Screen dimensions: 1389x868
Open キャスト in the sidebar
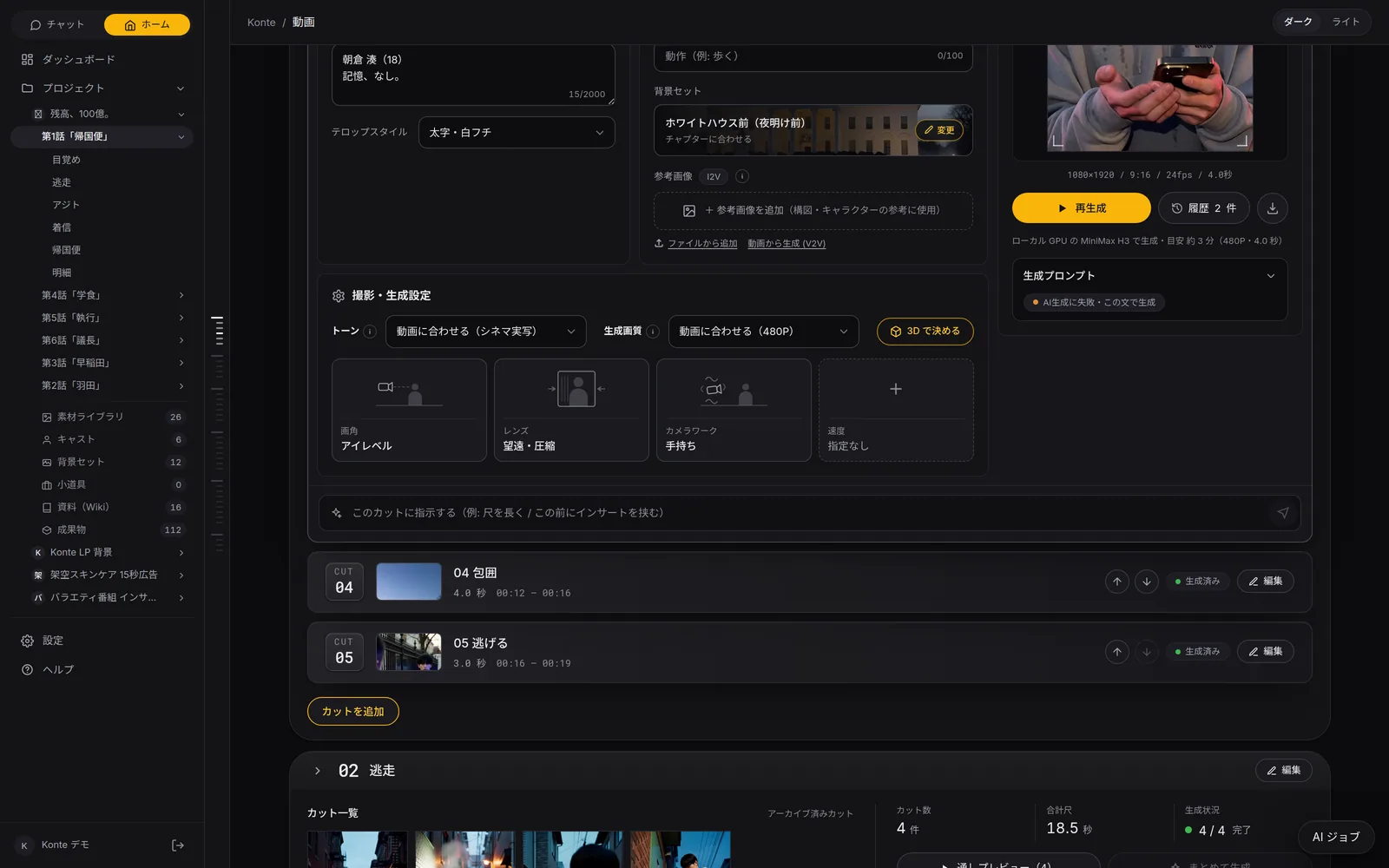(112, 439)
